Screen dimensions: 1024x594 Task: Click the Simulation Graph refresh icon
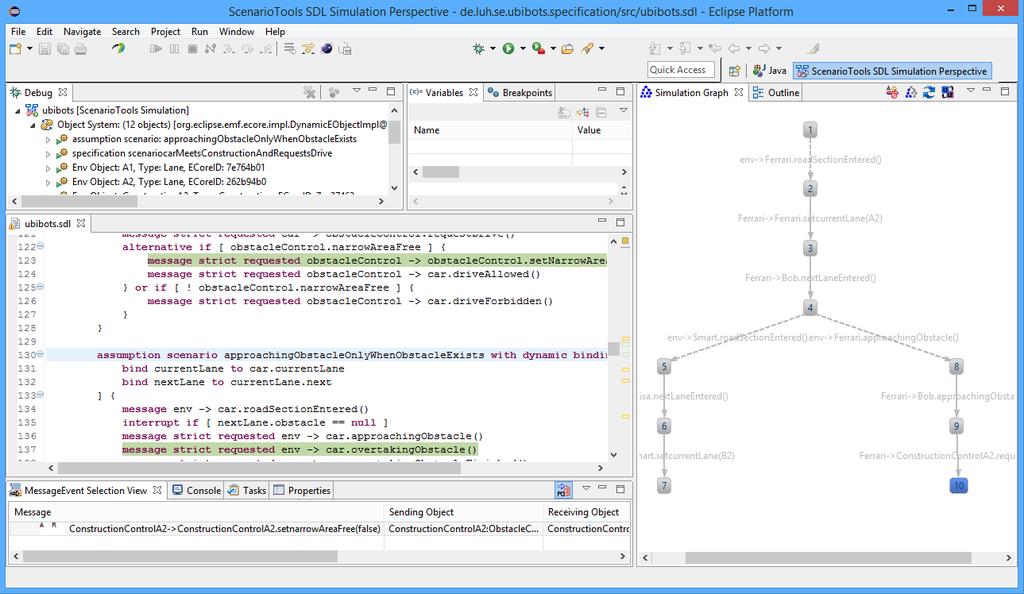pyautogui.click(x=929, y=93)
